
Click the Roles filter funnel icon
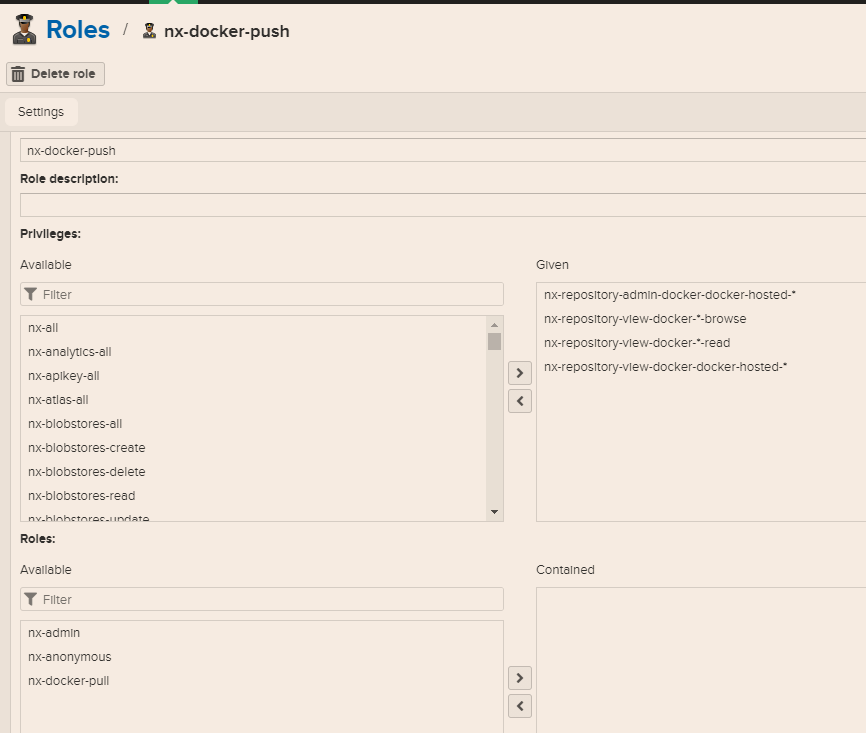tap(31, 600)
